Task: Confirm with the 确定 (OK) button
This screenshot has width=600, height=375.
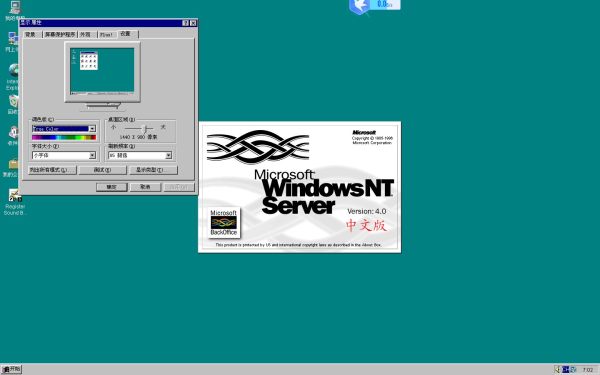Action: [x=111, y=187]
